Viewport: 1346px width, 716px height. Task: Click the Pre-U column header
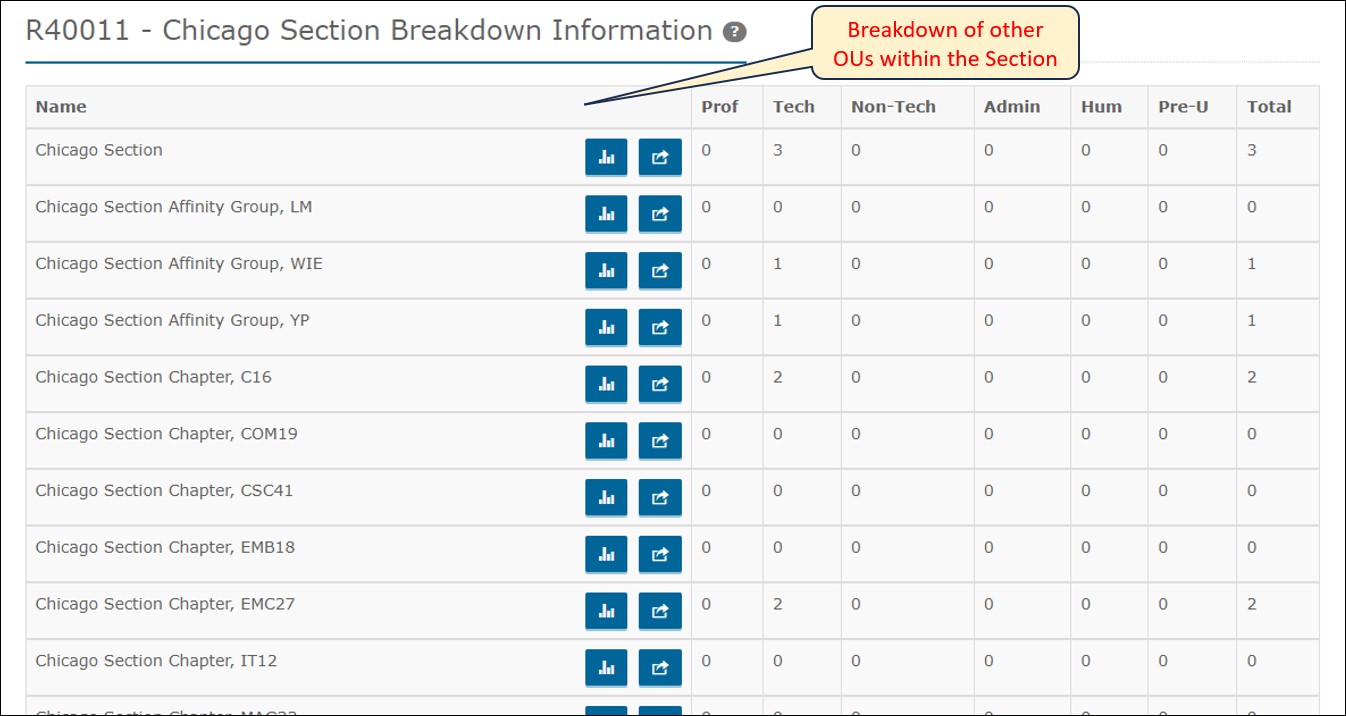pos(1183,107)
